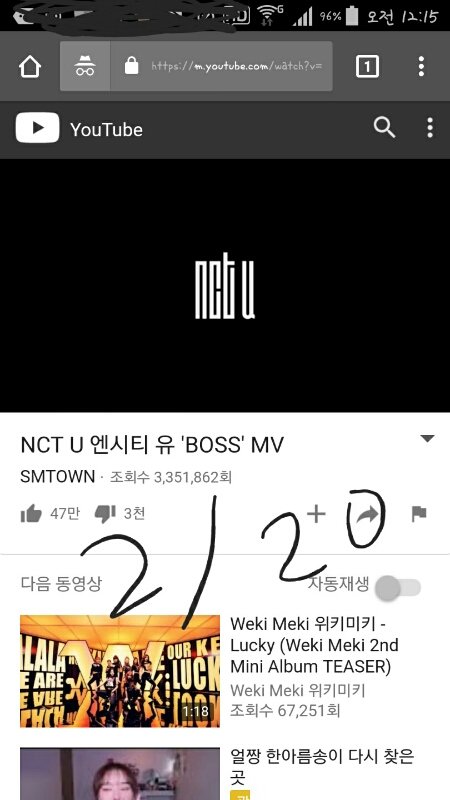Screen dimensions: 450x800
Task: Add video to playlist with plus icon
Action: (x=316, y=514)
